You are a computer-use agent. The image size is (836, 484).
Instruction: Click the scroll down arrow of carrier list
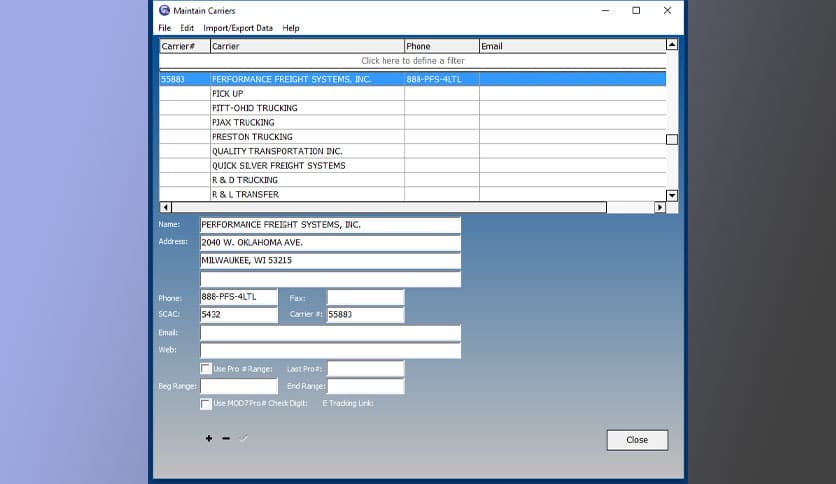click(672, 195)
